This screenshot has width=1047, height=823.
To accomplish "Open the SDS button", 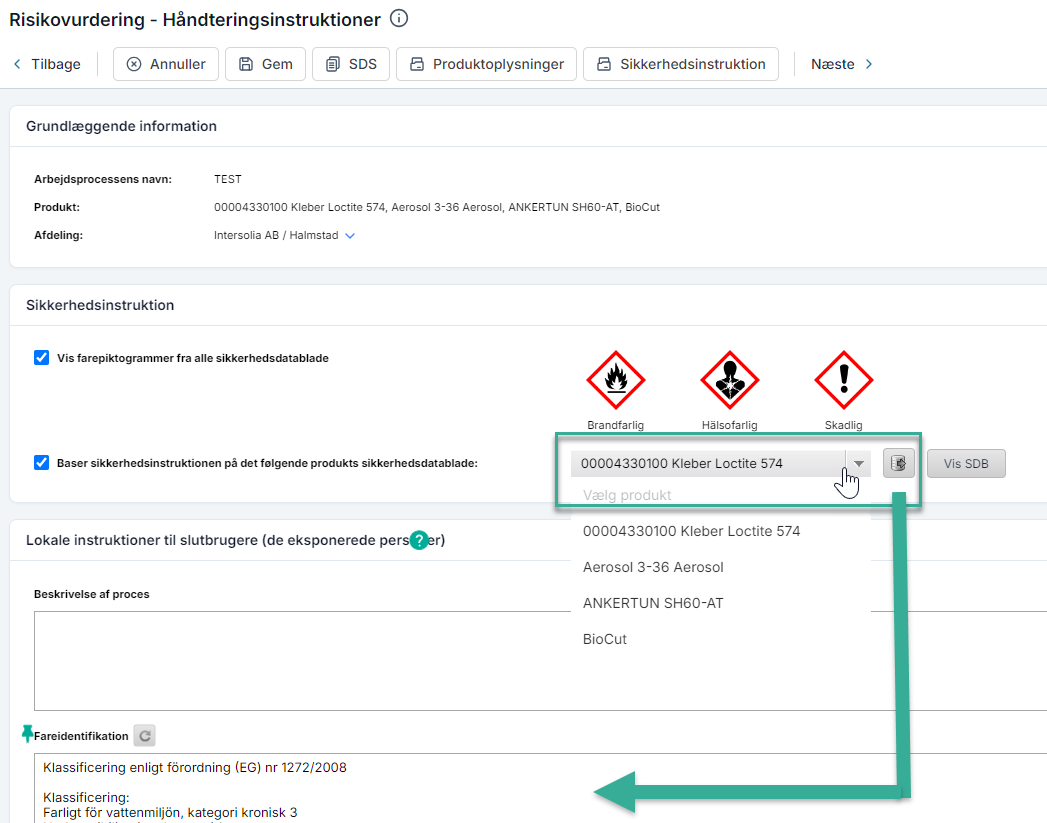I will pyautogui.click(x=351, y=64).
